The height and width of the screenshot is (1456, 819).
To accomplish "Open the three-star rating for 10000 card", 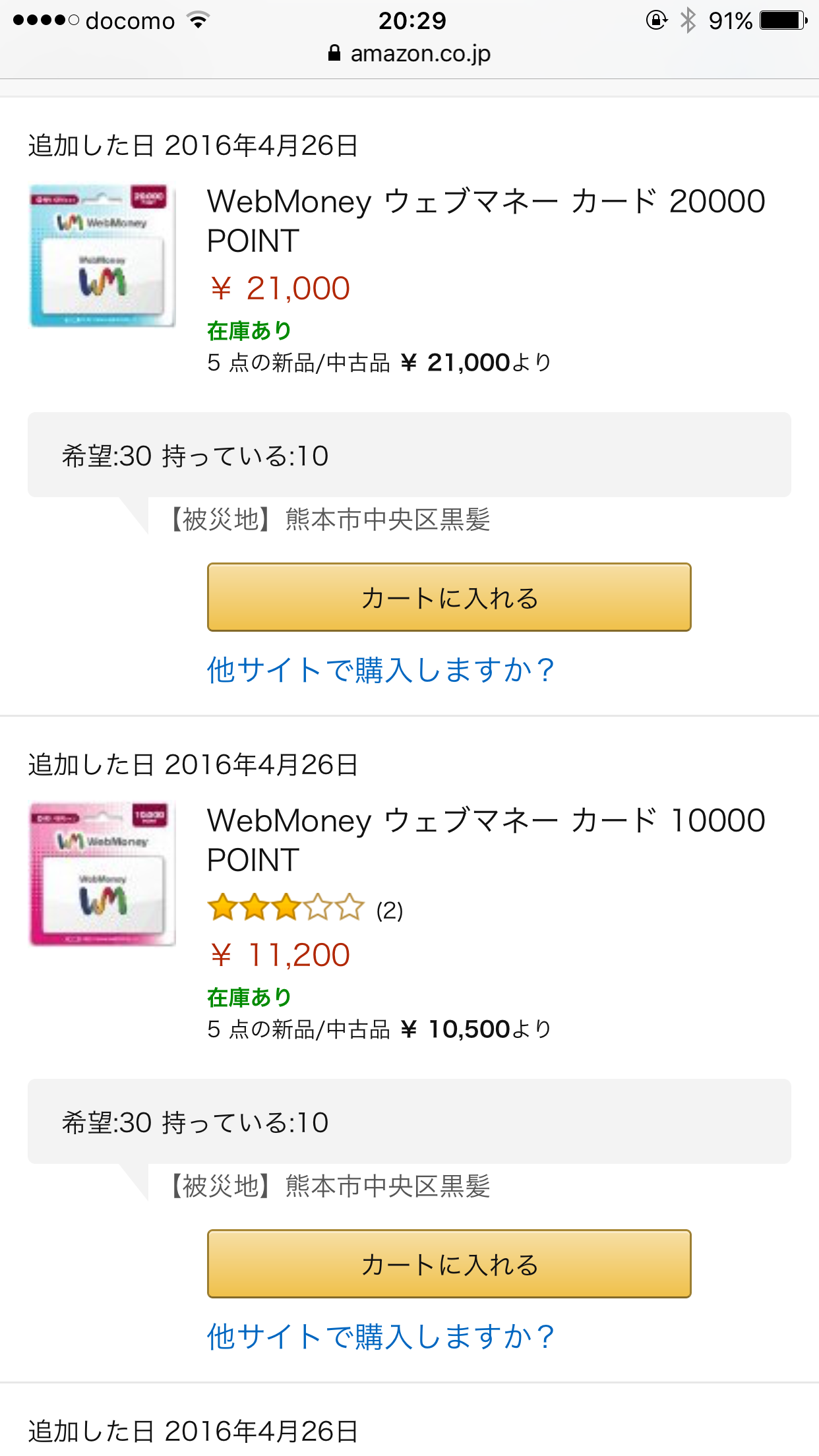I will pos(286,908).
